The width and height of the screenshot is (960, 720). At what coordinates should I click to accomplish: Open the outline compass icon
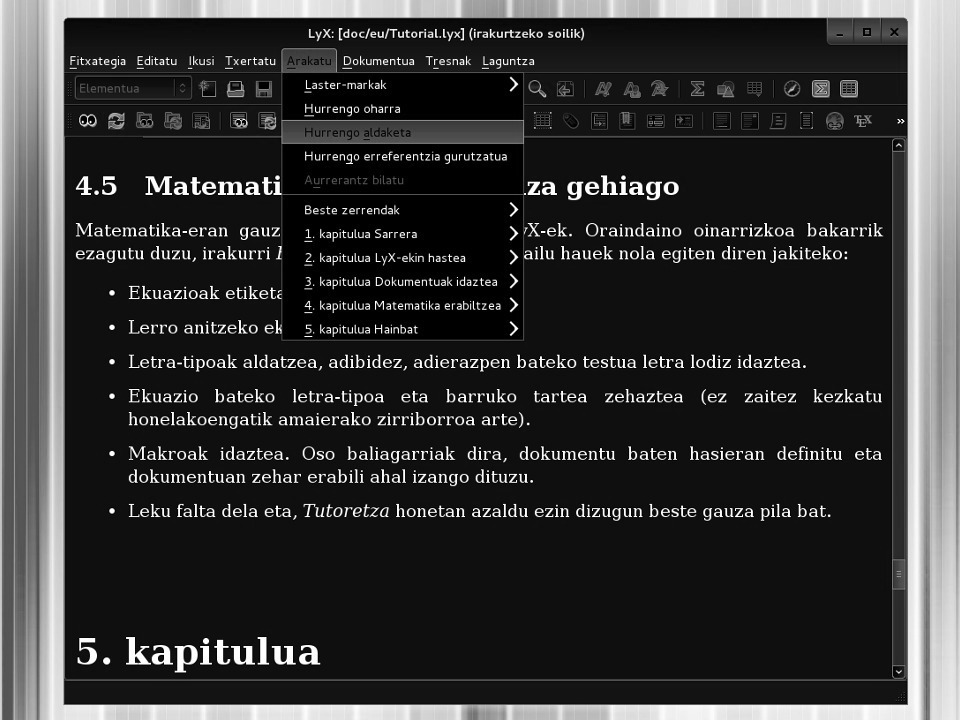click(x=792, y=89)
